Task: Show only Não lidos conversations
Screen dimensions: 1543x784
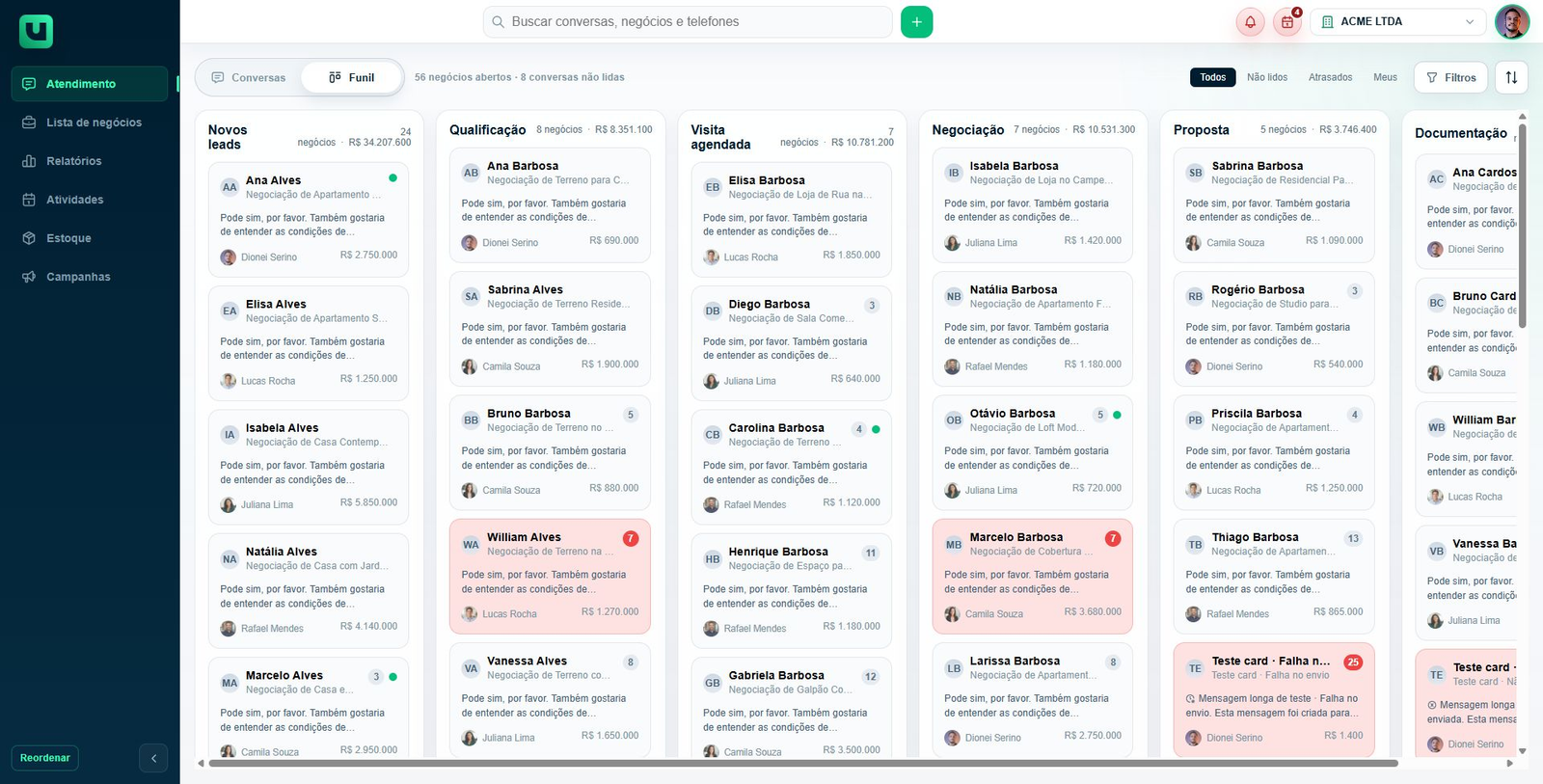Action: click(1267, 77)
